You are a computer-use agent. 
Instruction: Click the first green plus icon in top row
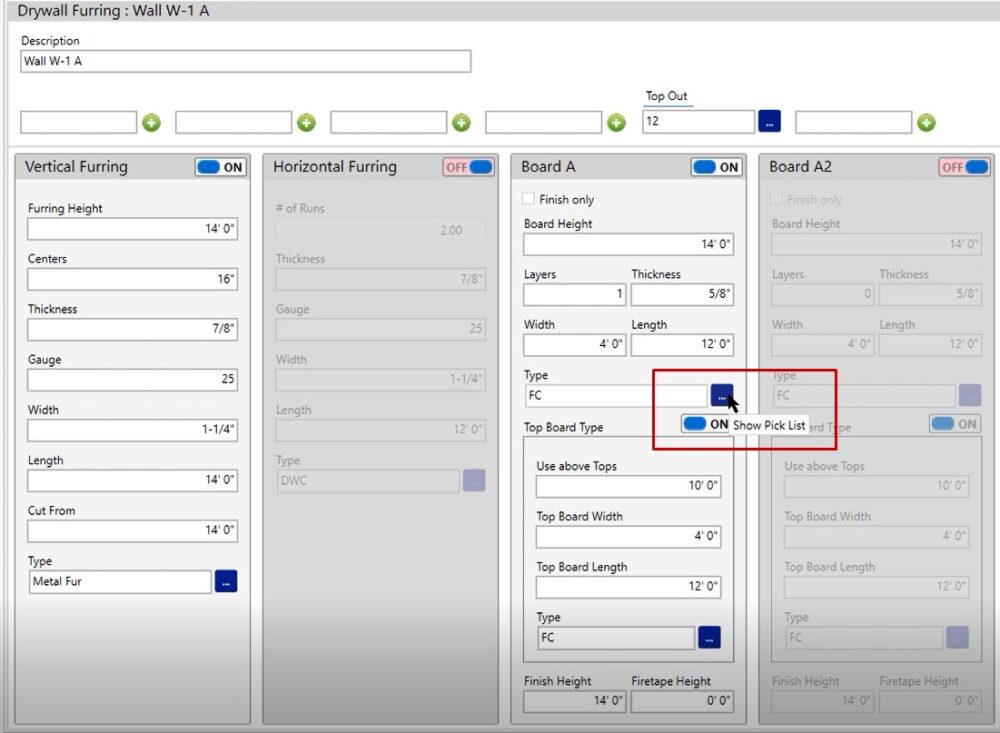point(151,123)
